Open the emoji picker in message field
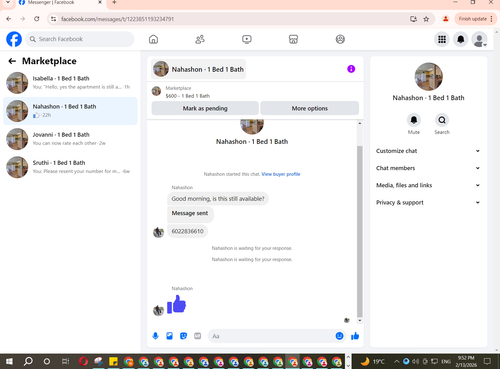Screen dimensions: 500x369 (339, 336)
